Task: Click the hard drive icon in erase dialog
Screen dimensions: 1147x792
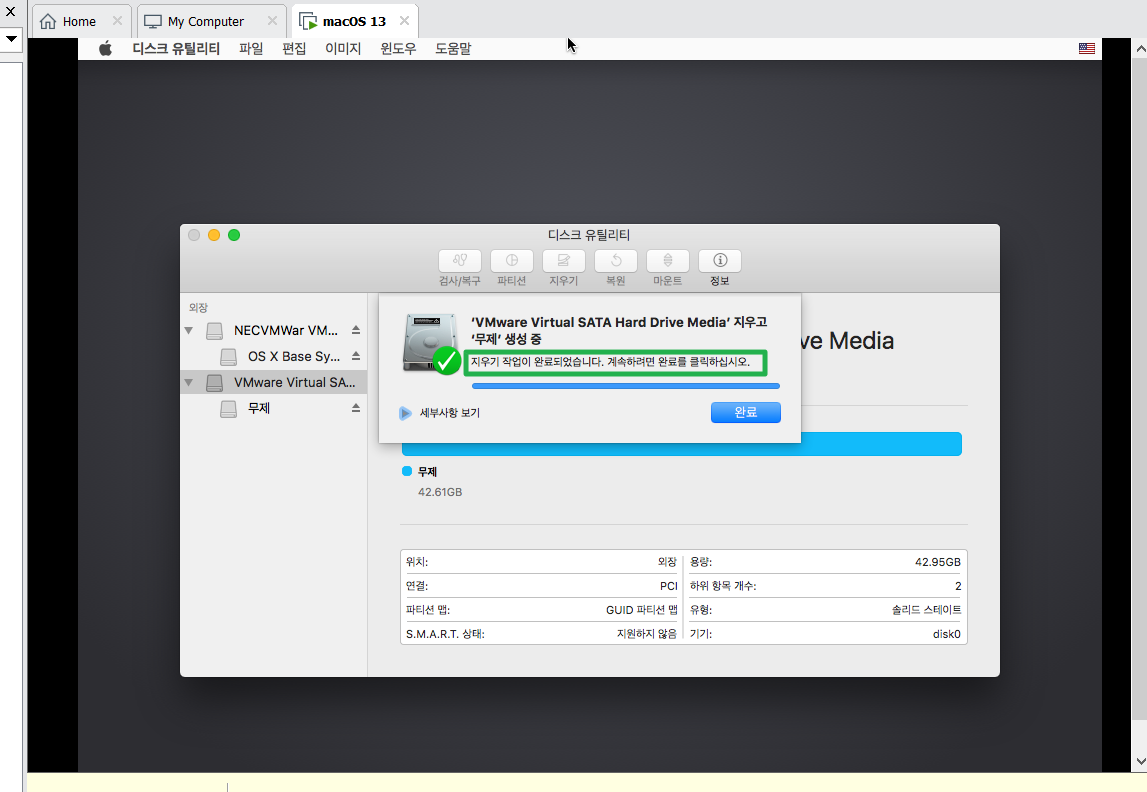Action: click(430, 342)
